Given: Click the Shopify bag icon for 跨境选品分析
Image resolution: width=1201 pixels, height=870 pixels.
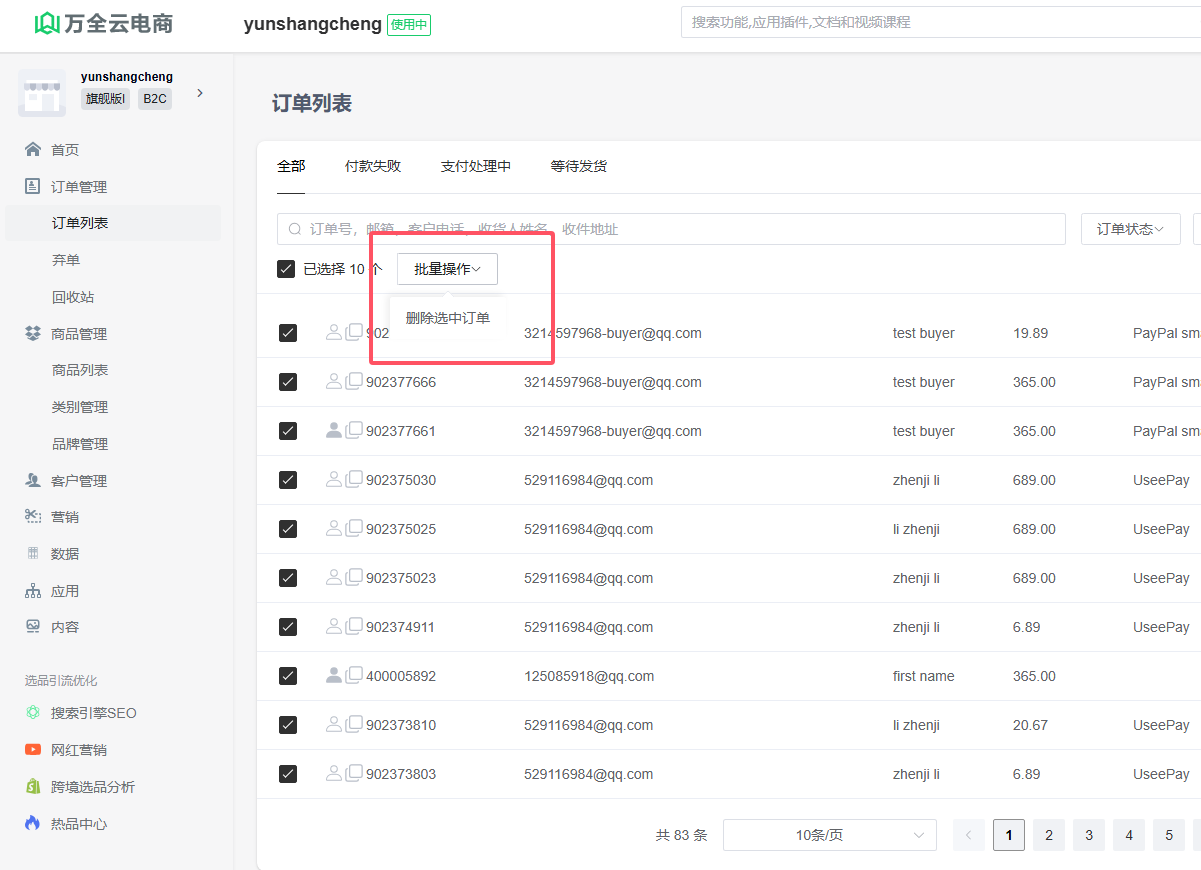Looking at the screenshot, I should tap(33, 787).
